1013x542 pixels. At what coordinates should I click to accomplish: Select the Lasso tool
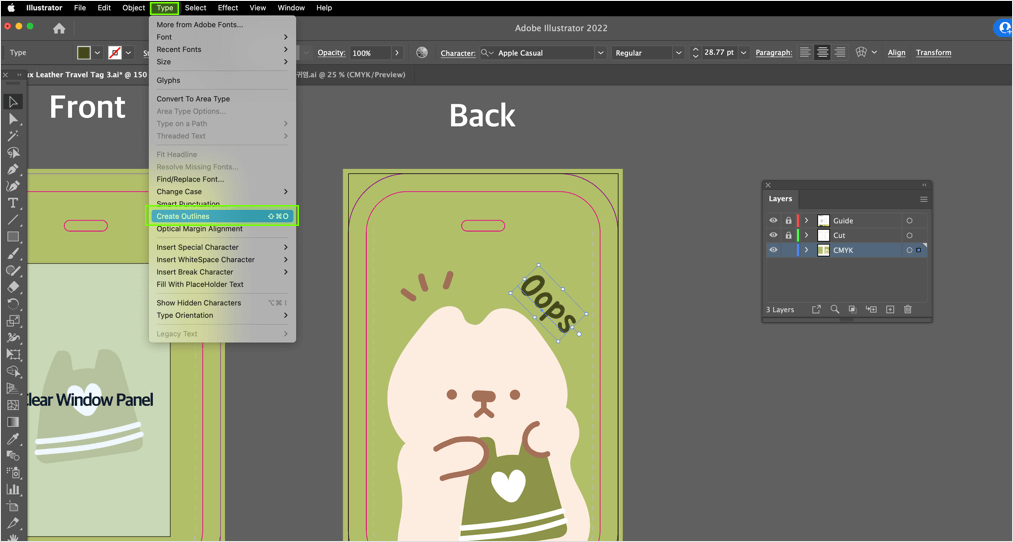coord(13,152)
